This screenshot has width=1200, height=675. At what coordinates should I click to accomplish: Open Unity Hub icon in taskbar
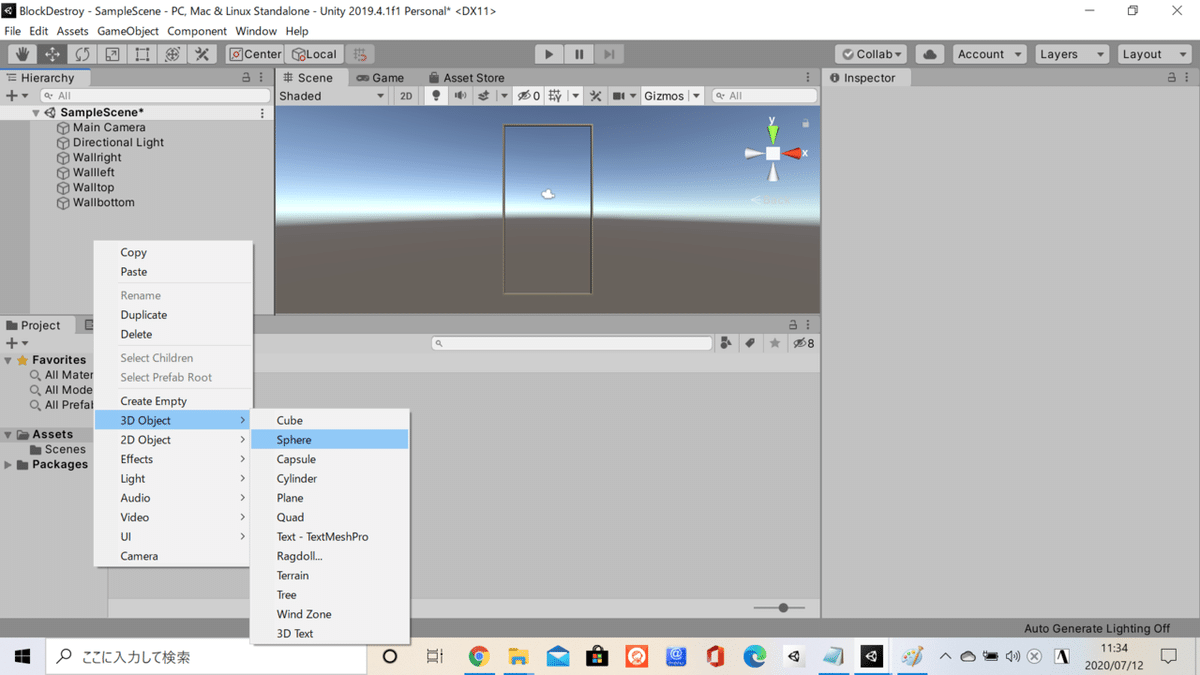pyautogui.click(x=794, y=656)
